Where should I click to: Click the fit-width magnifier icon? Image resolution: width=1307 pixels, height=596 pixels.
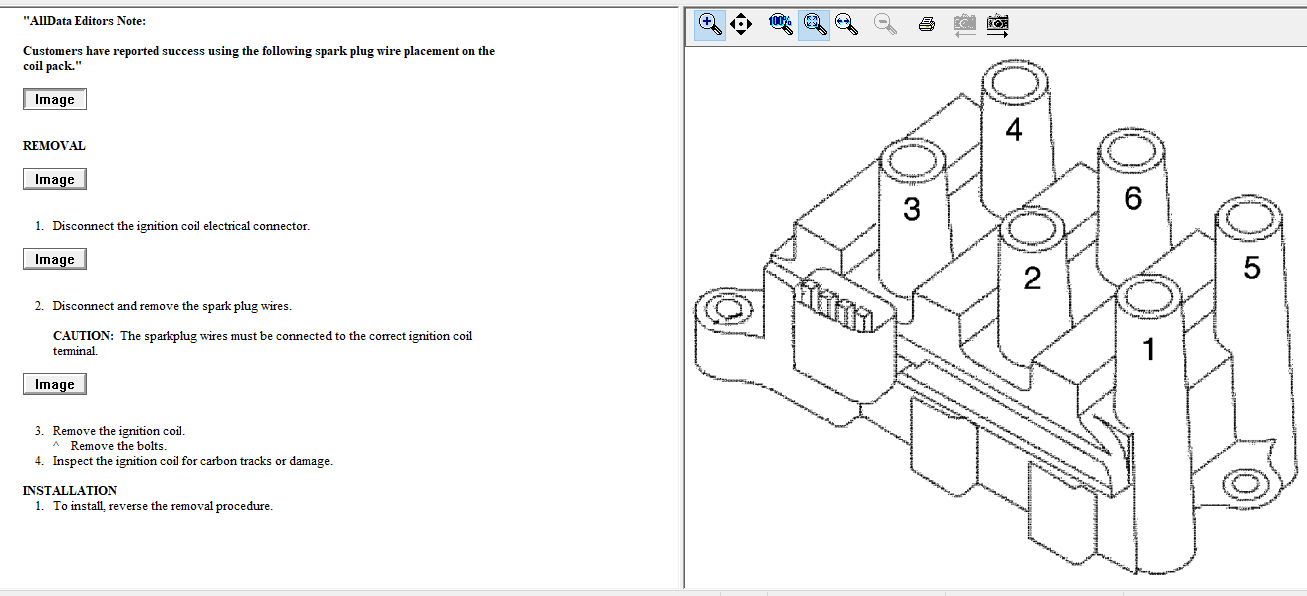pos(847,24)
